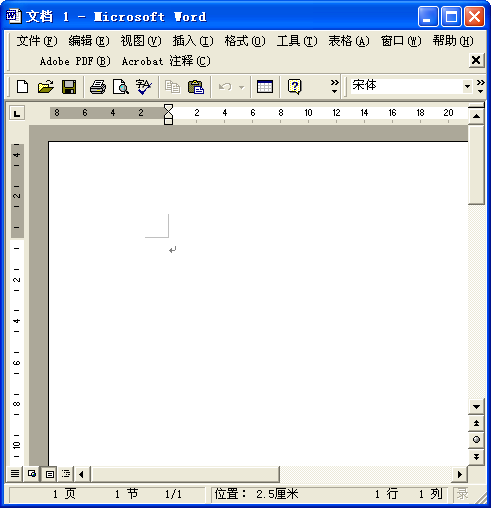
Task: Run spelling and grammar check icon
Action: 144,87
